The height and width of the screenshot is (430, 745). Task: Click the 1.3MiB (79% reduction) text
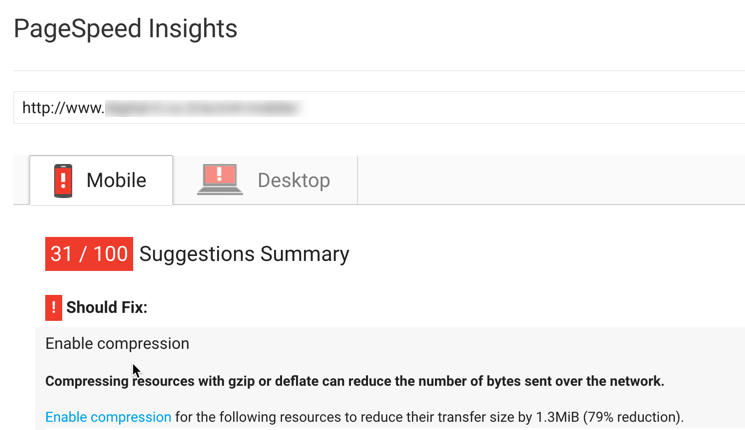coord(609,417)
